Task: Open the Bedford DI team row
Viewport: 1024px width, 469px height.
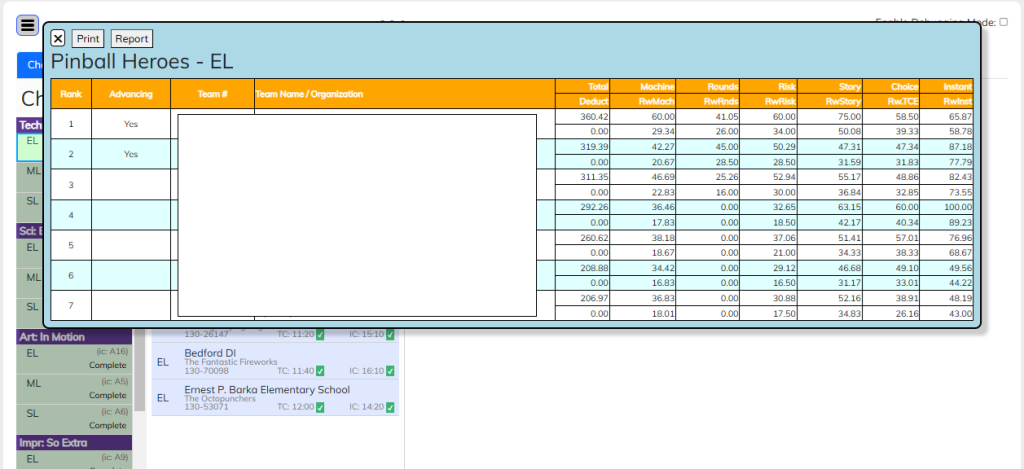Action: [x=275, y=361]
